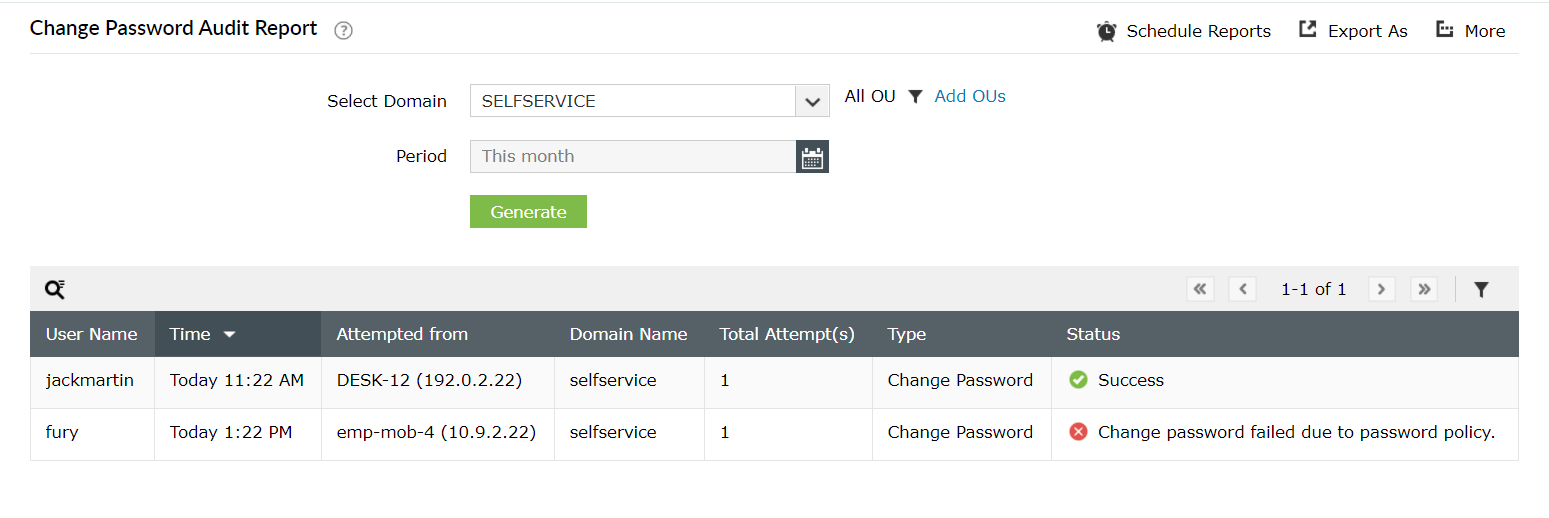This screenshot has height=518, width=1549.
Task: Toggle the Time column sort arrow
Action: (x=229, y=335)
